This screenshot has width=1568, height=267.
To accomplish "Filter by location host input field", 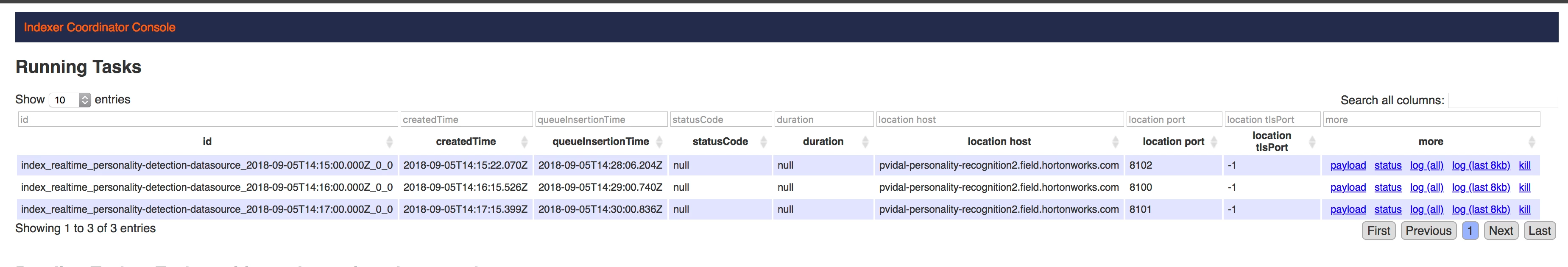I will [999, 119].
